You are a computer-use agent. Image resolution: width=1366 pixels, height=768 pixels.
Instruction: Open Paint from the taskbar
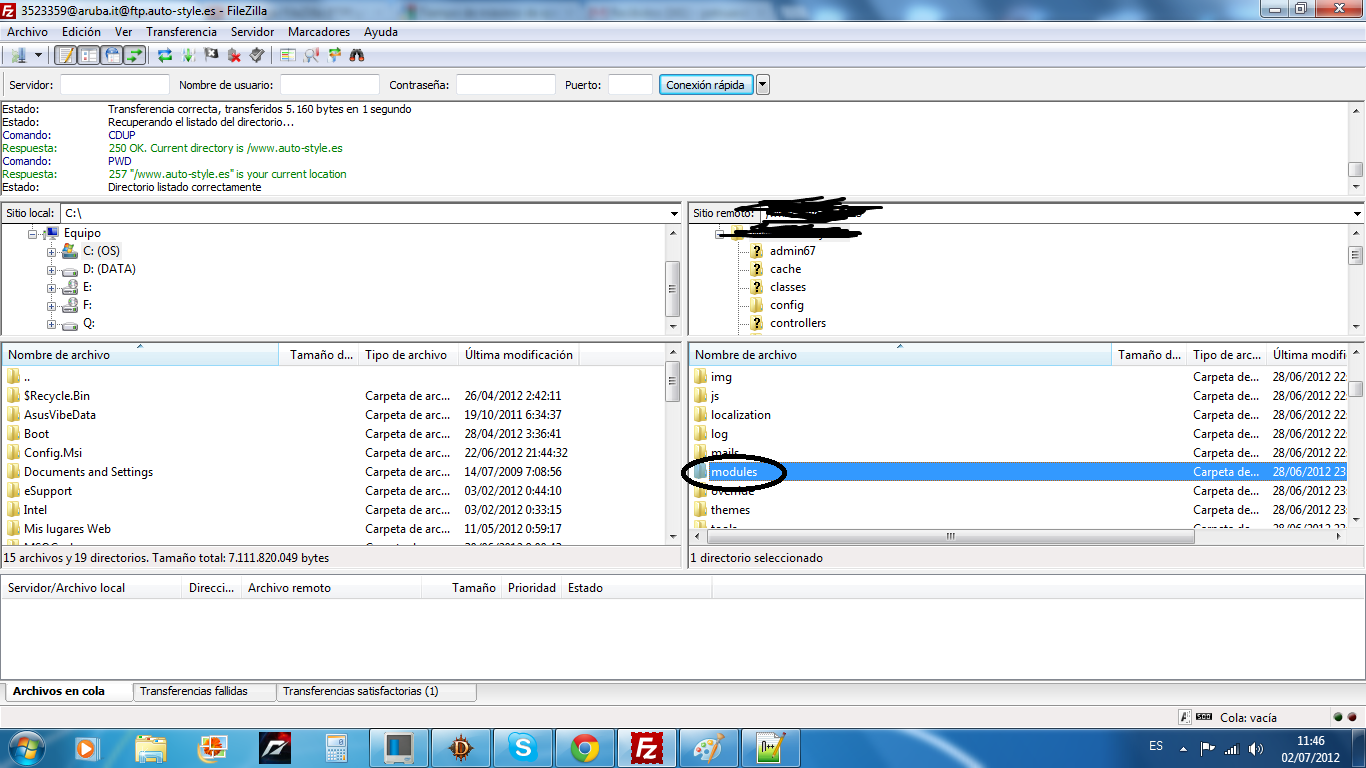click(709, 747)
